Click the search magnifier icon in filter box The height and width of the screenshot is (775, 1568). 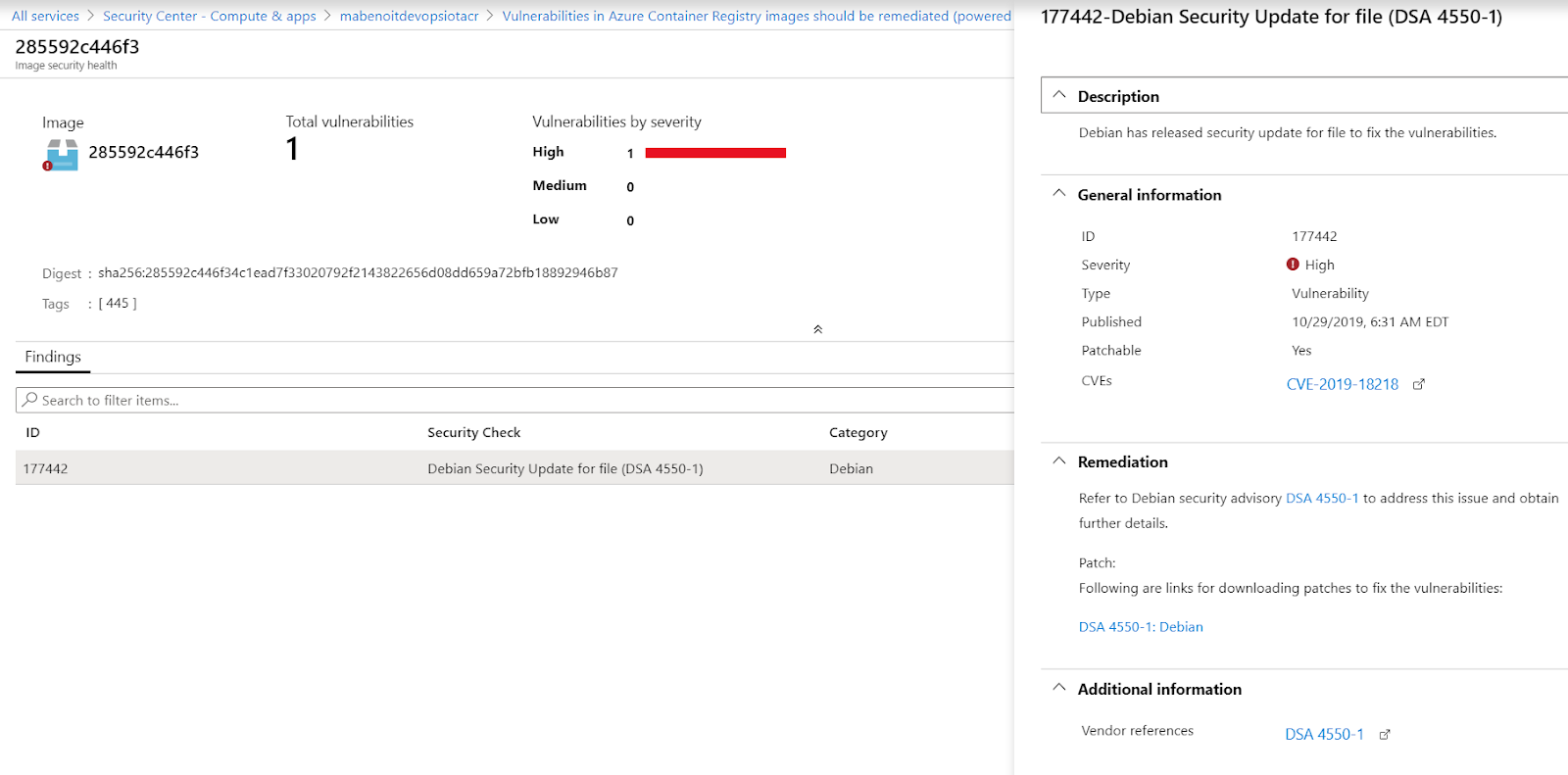[x=29, y=400]
